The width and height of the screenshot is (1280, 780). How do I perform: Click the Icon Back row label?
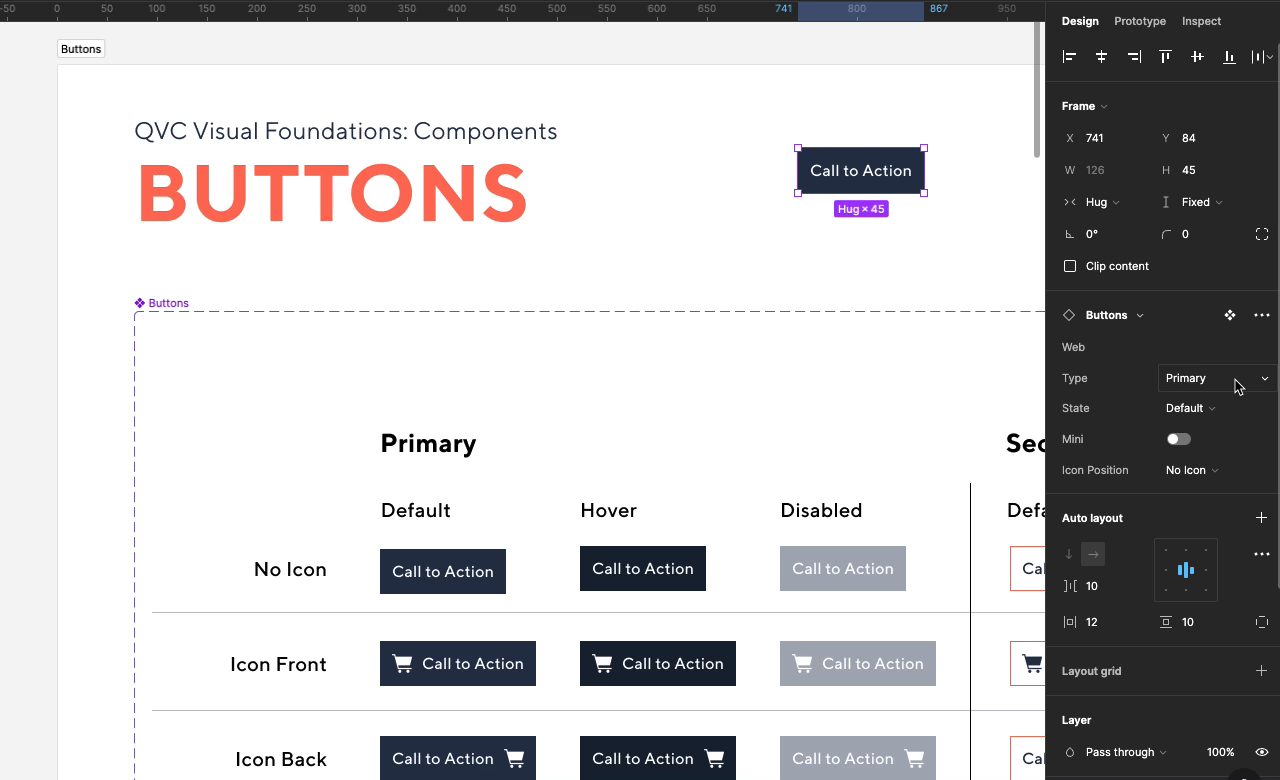tap(281, 759)
